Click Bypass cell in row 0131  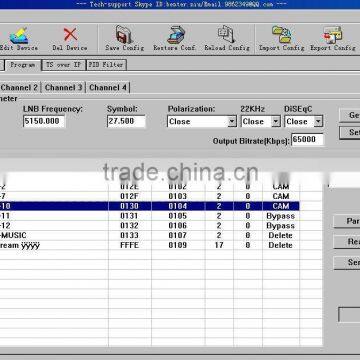click(281, 216)
